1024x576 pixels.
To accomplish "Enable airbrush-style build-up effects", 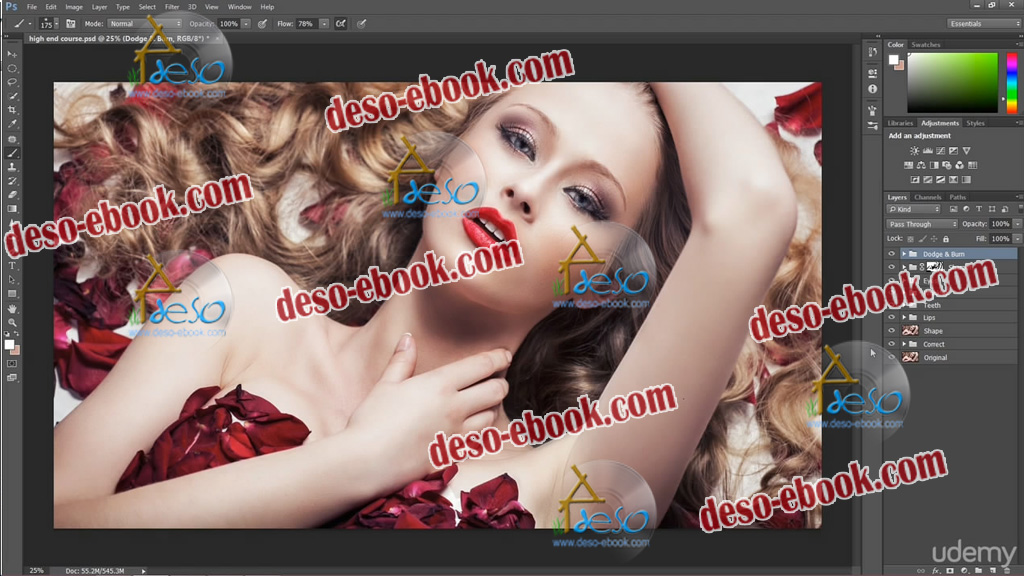I will click(x=341, y=23).
